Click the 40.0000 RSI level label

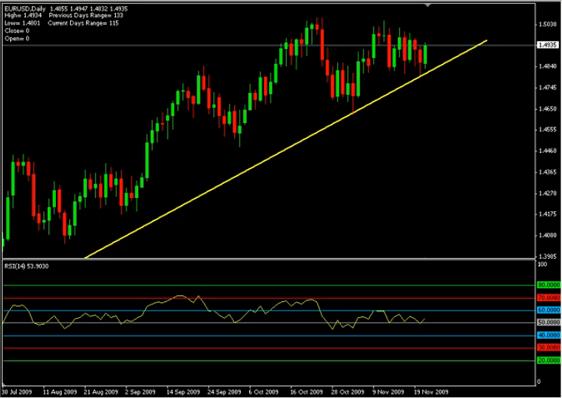(548, 335)
